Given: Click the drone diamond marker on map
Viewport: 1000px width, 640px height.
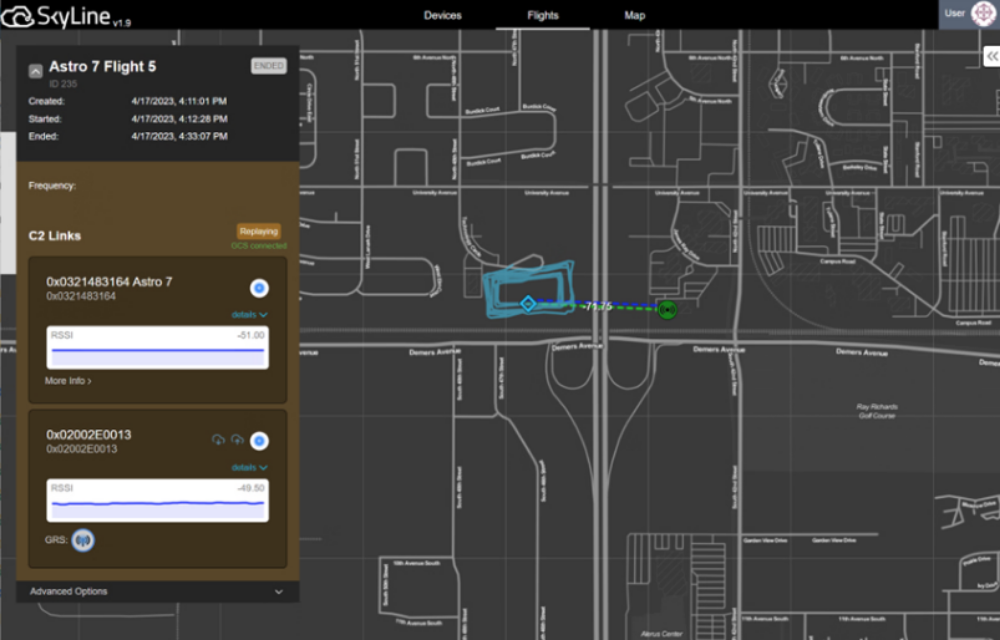Looking at the screenshot, I should [x=527, y=304].
